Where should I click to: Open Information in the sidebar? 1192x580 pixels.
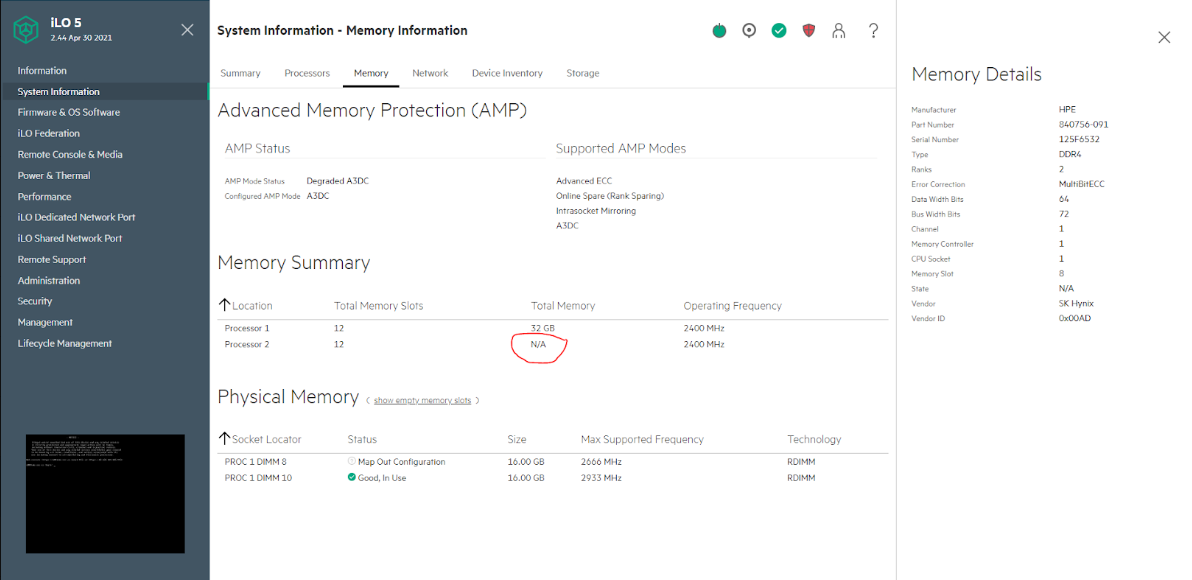coord(42,71)
